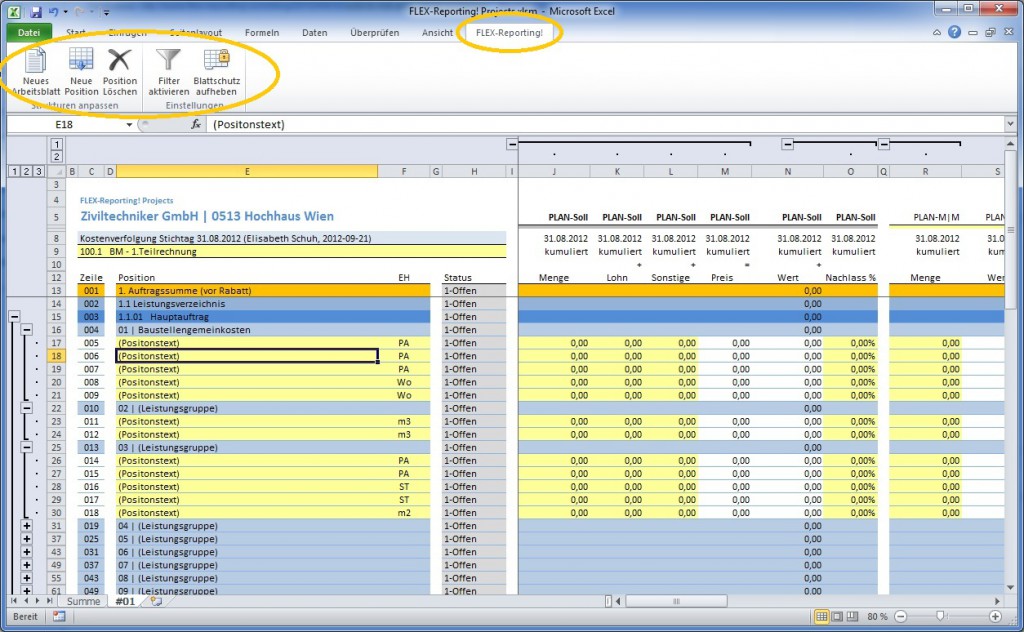Open the Formeln ribbon tab

pos(262,32)
